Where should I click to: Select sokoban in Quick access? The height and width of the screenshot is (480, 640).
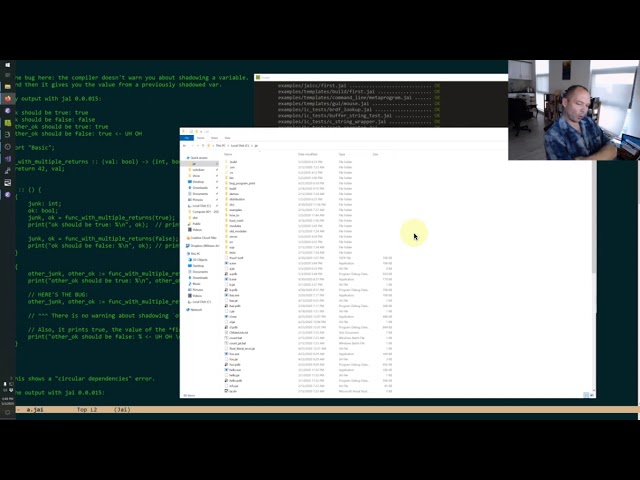pyautogui.click(x=198, y=170)
